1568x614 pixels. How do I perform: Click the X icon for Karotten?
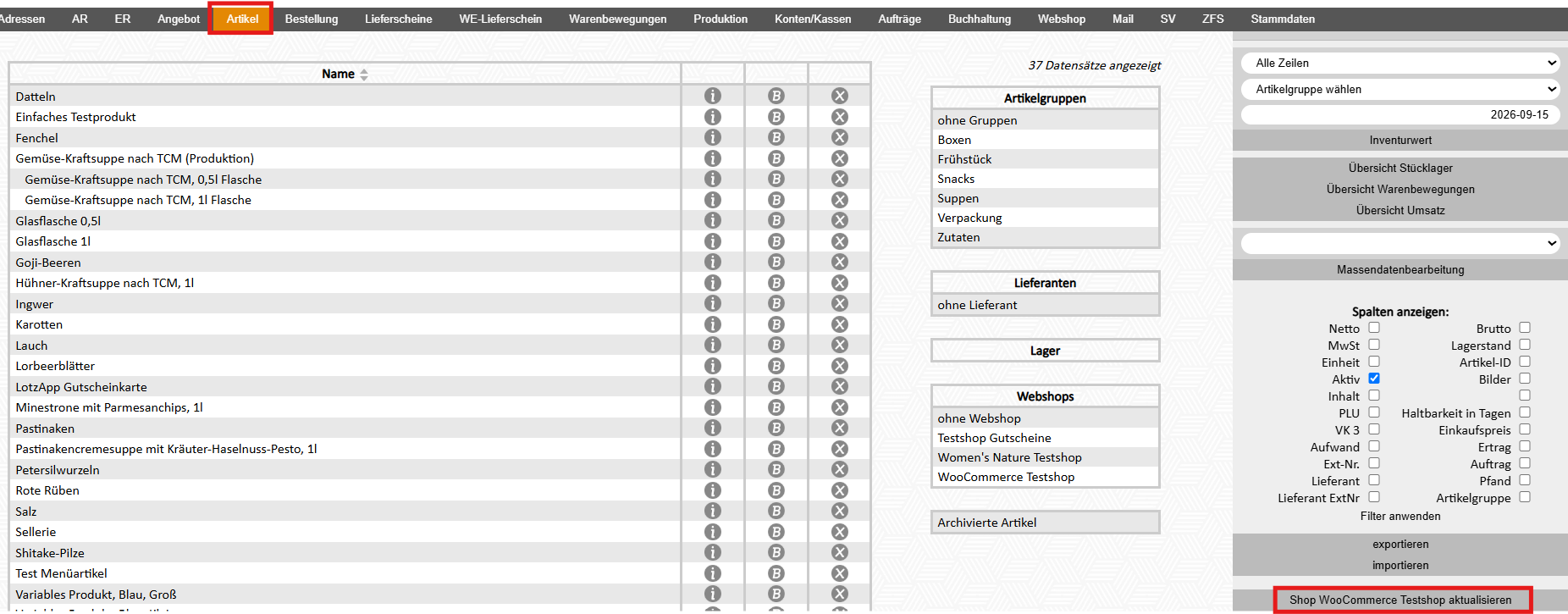point(840,324)
